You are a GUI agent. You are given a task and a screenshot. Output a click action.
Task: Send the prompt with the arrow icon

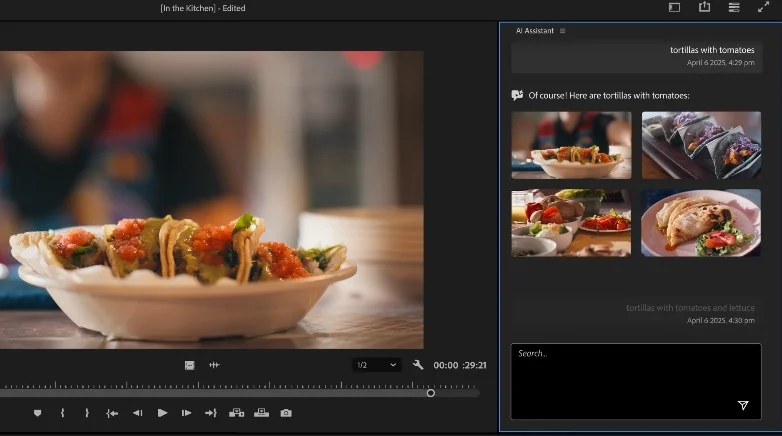click(x=743, y=405)
